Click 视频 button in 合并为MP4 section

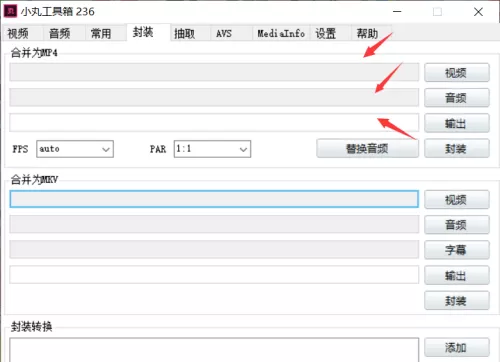(x=457, y=72)
